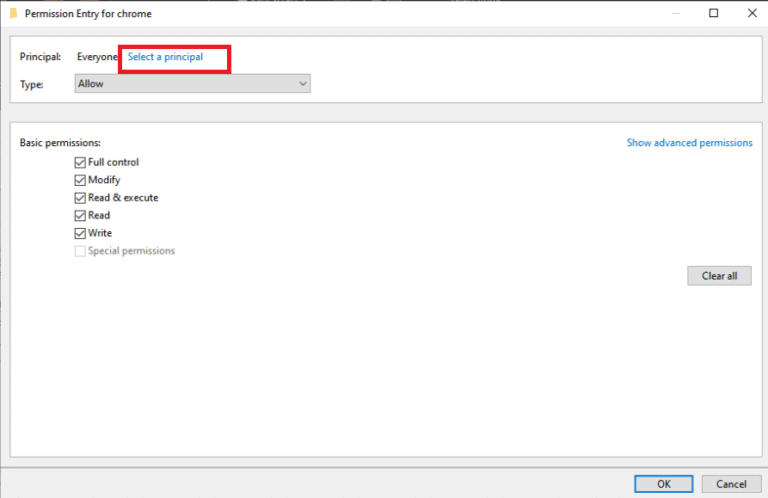This screenshot has width=768, height=498.
Task: Uncheck the Full control checkbox
Action: 80,163
